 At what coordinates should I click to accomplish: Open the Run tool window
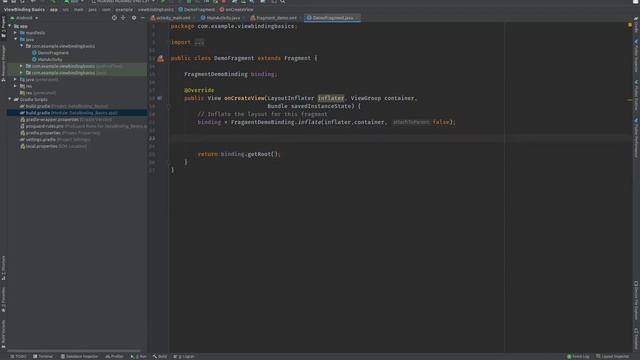click(138, 356)
